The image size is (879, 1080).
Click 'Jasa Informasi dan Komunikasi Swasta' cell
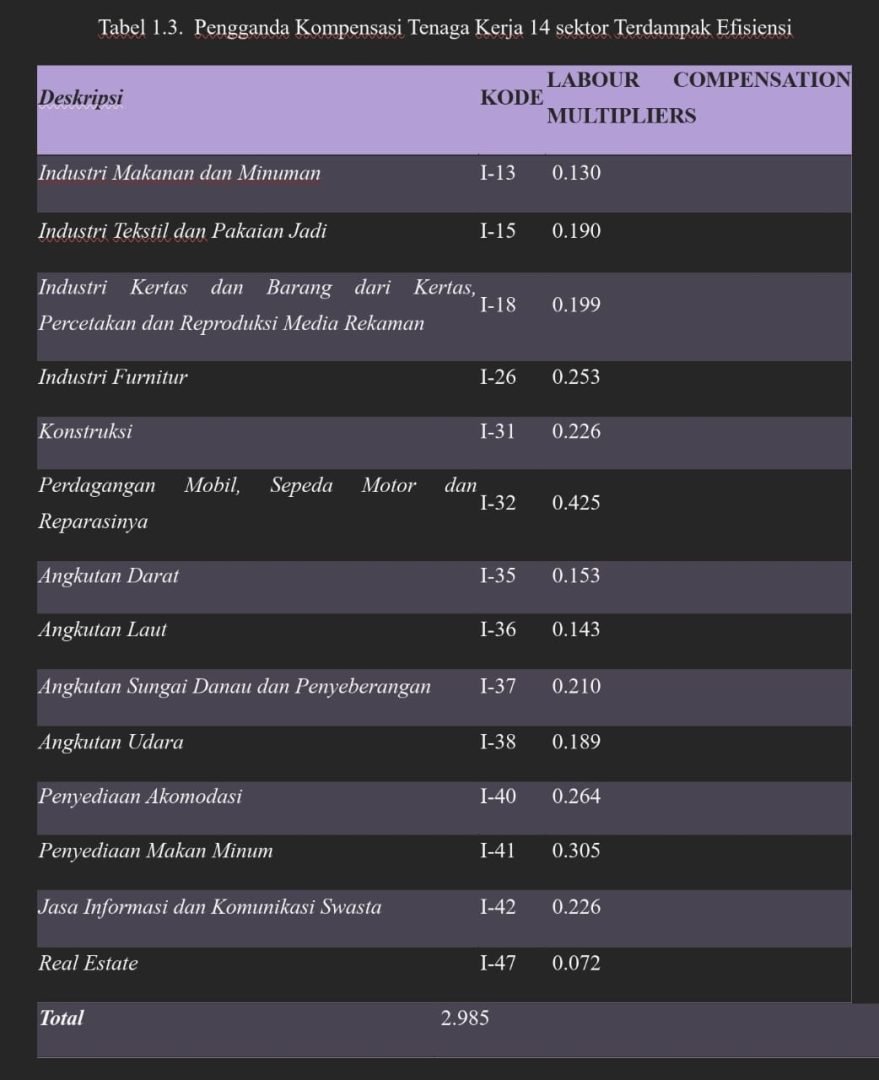[x=209, y=907]
